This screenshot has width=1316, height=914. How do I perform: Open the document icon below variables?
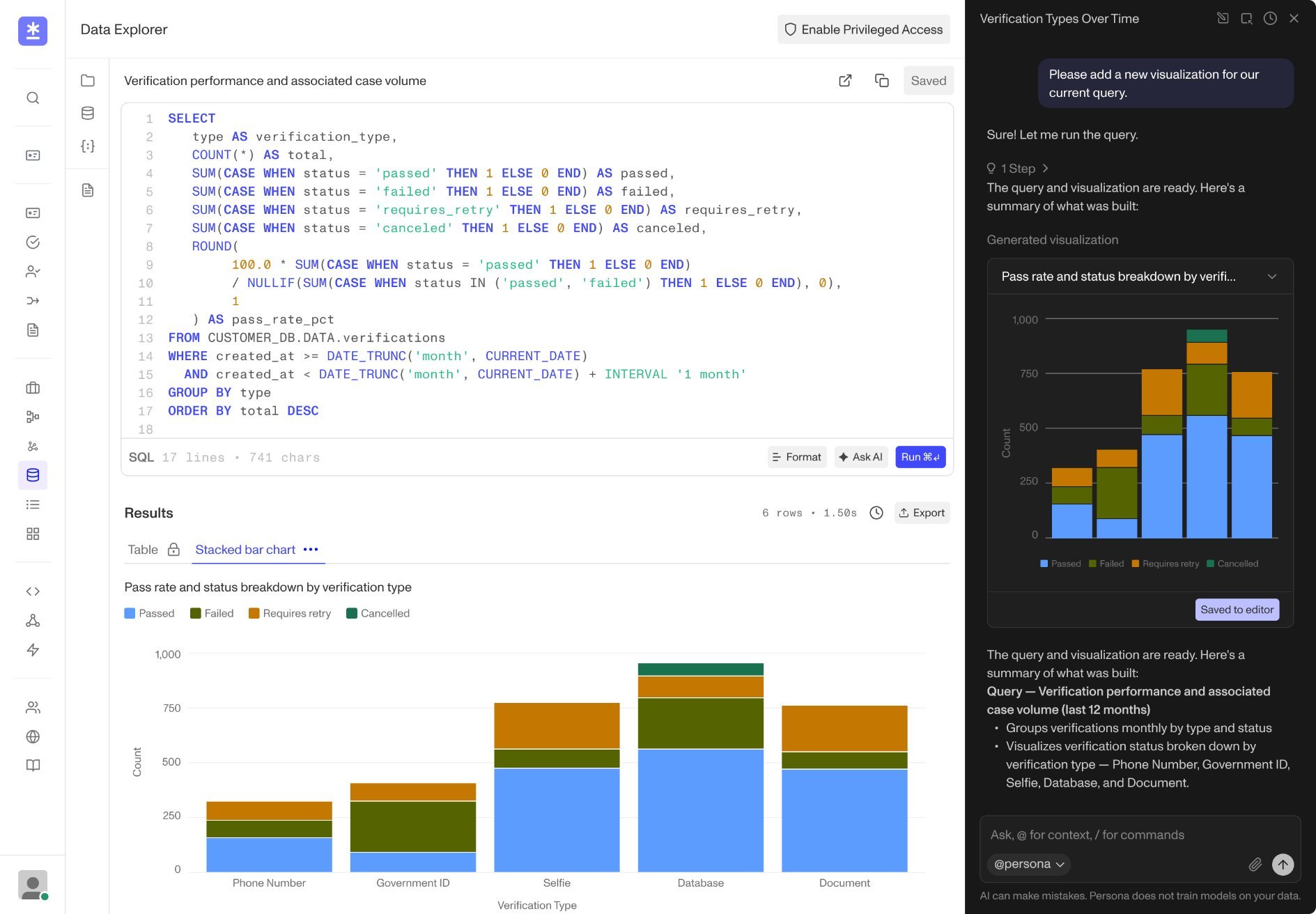(88, 190)
